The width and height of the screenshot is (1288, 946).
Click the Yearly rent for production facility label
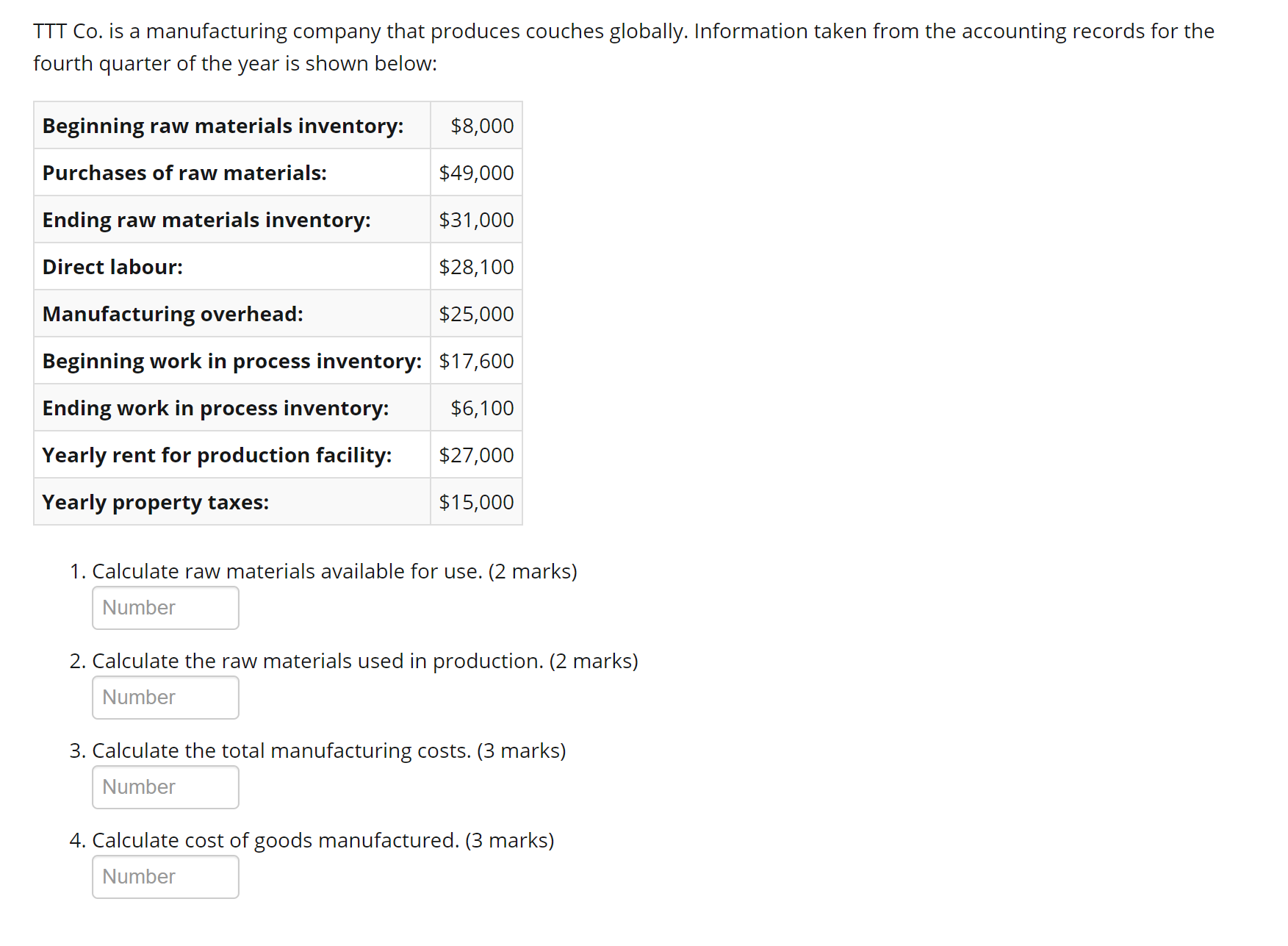[x=216, y=454]
